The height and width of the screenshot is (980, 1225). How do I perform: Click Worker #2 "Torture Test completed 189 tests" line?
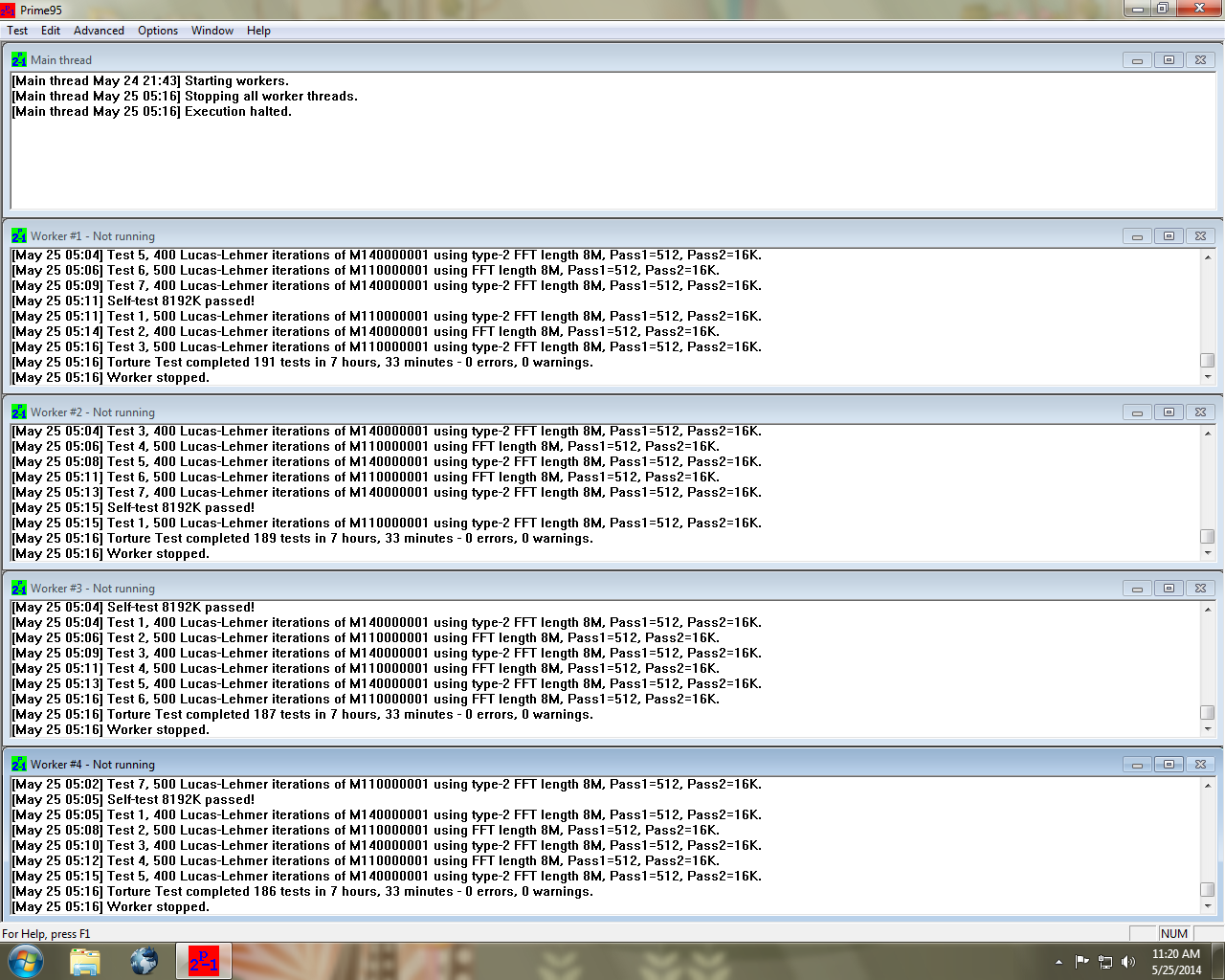pos(302,538)
